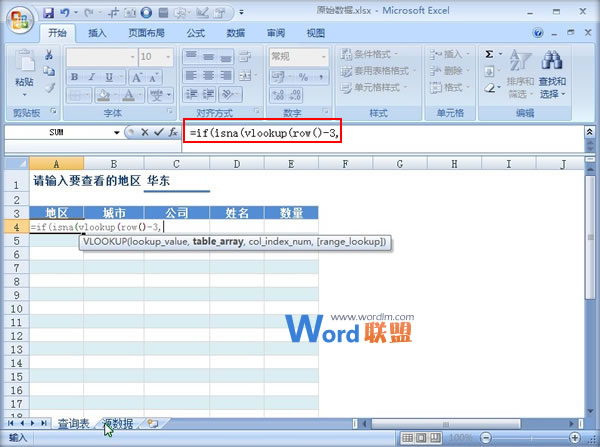The width and height of the screenshot is (600, 447).
Task: Undo the last action
Action: (x=65, y=13)
